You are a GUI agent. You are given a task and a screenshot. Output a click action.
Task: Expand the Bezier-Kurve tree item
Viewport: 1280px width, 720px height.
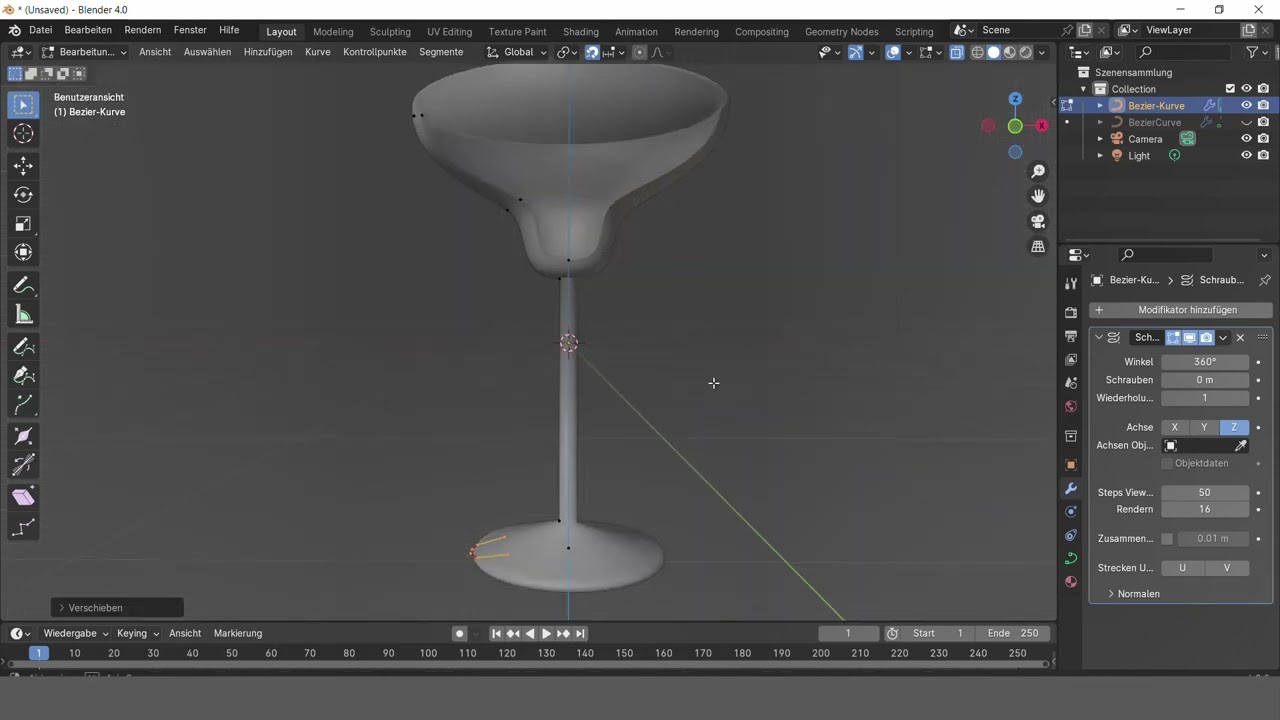point(1100,106)
